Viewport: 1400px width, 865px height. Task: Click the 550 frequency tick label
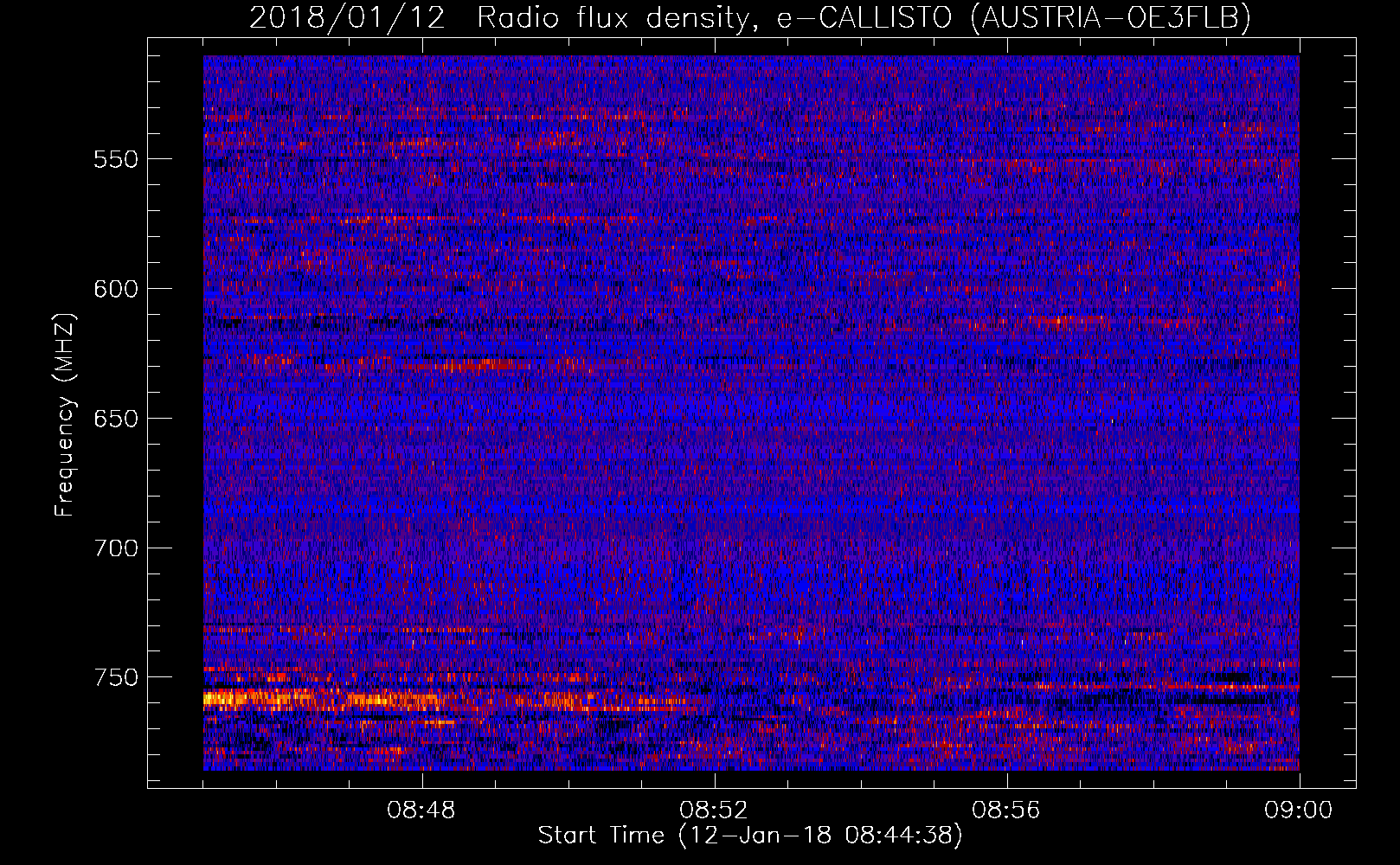tap(115, 159)
